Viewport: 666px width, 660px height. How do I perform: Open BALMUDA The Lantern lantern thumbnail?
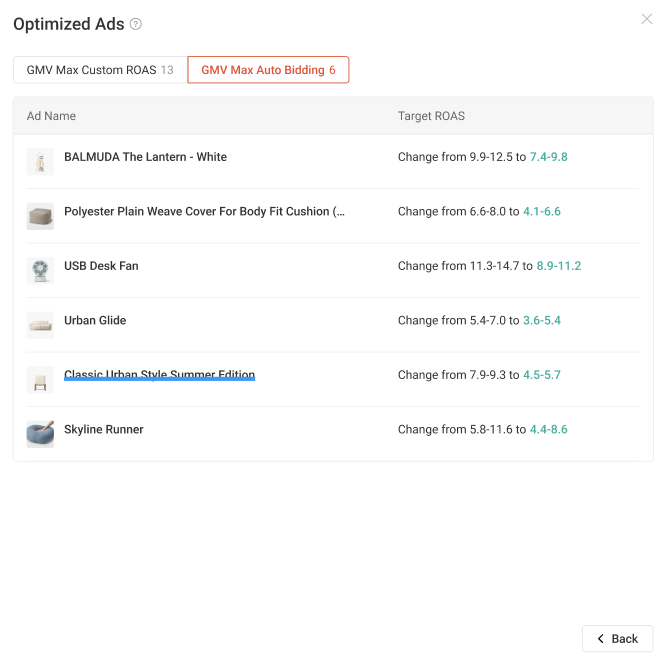40,162
